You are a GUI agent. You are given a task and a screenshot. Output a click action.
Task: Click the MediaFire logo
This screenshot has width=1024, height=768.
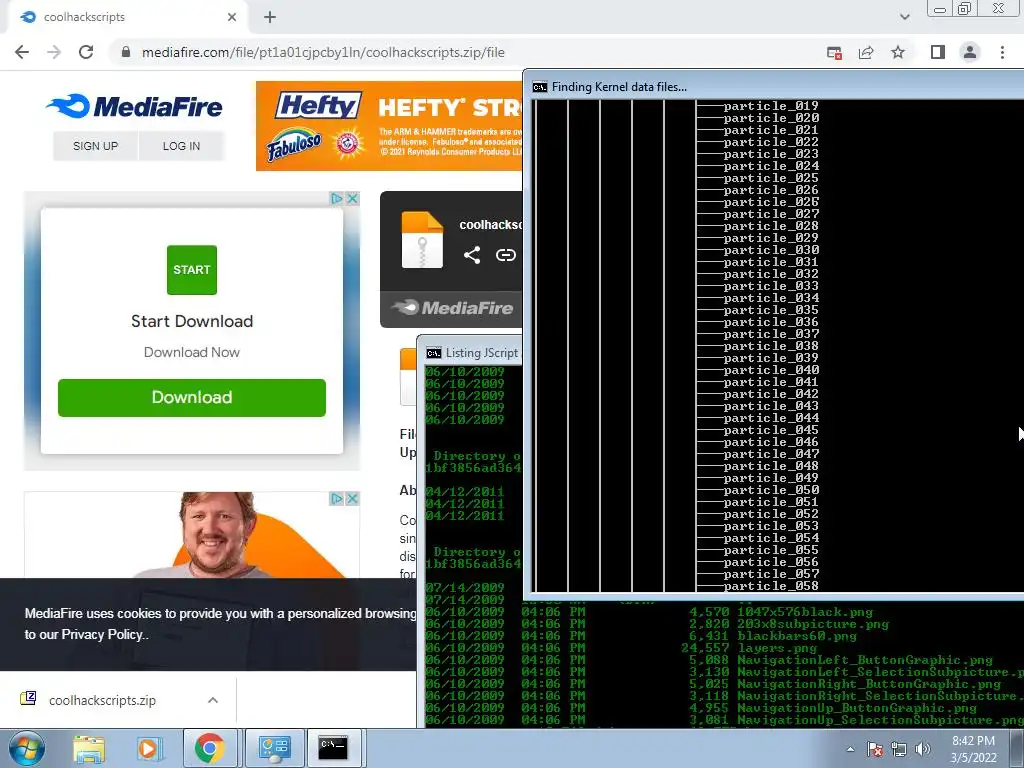point(135,106)
